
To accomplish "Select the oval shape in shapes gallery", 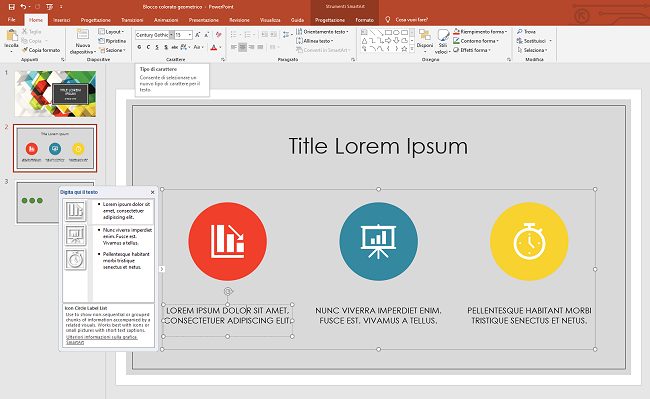I will point(396,32).
